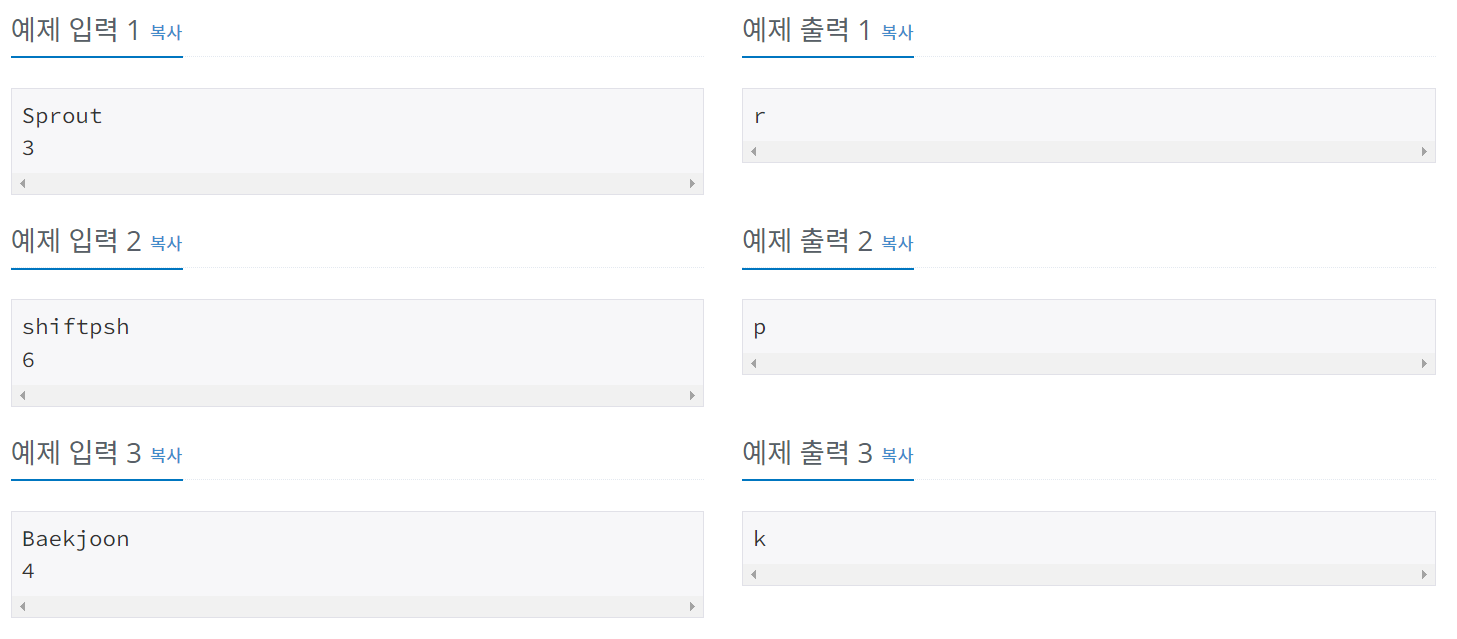Select the Sprout text in example input 1

point(62,115)
